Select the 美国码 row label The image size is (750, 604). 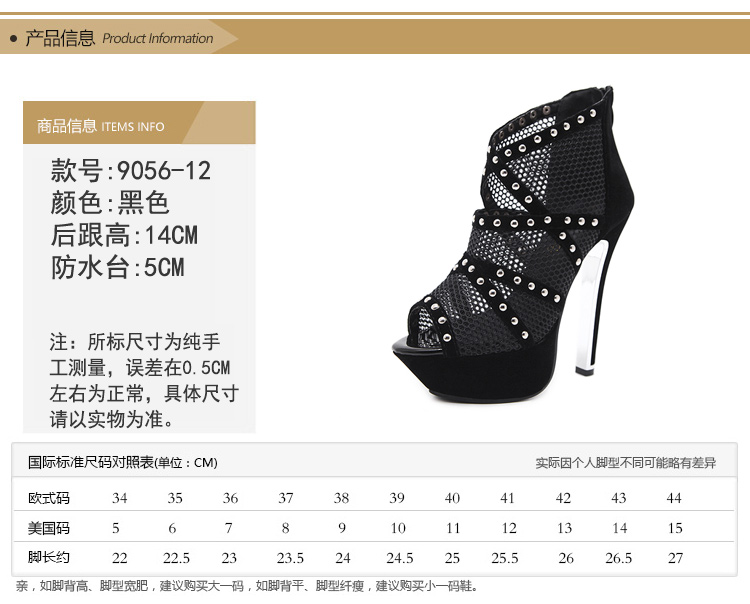tap(49, 528)
